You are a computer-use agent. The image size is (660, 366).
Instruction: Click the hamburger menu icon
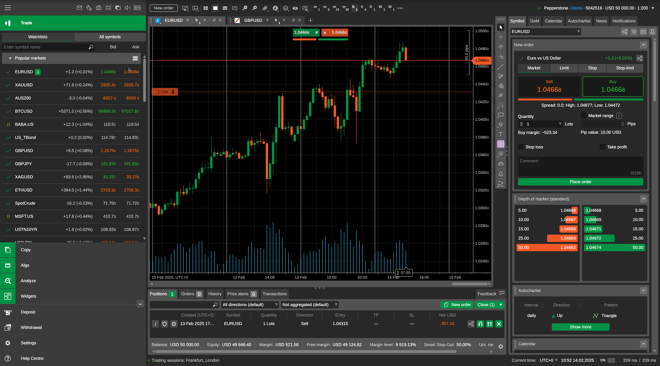pos(8,8)
